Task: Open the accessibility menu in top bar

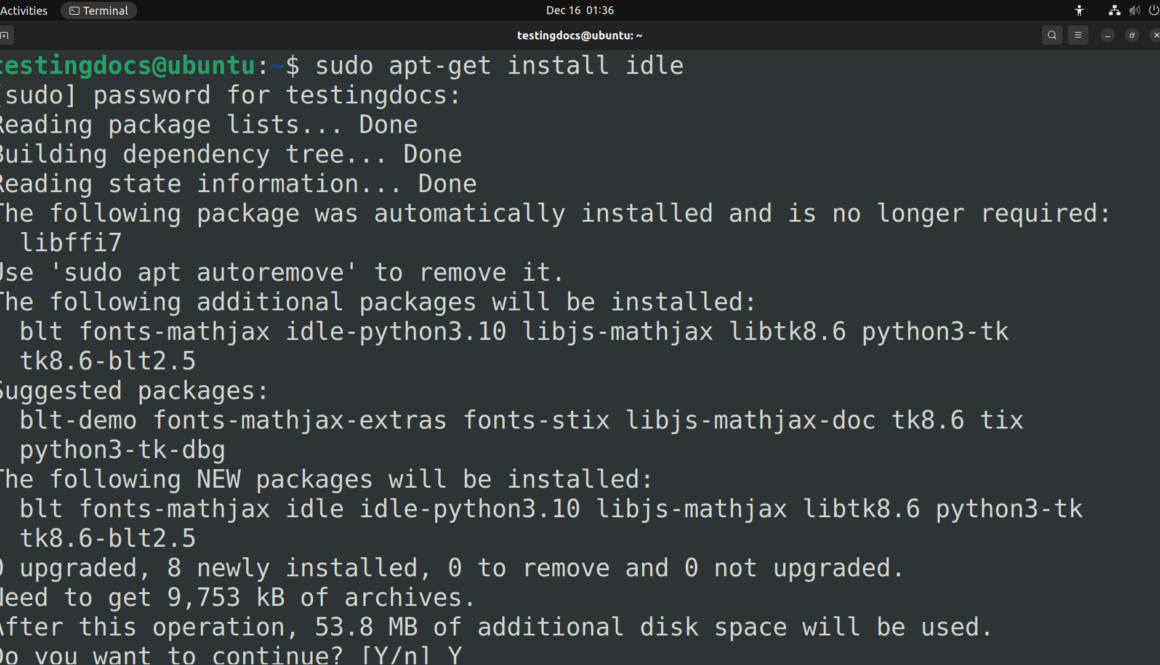Action: point(1079,10)
